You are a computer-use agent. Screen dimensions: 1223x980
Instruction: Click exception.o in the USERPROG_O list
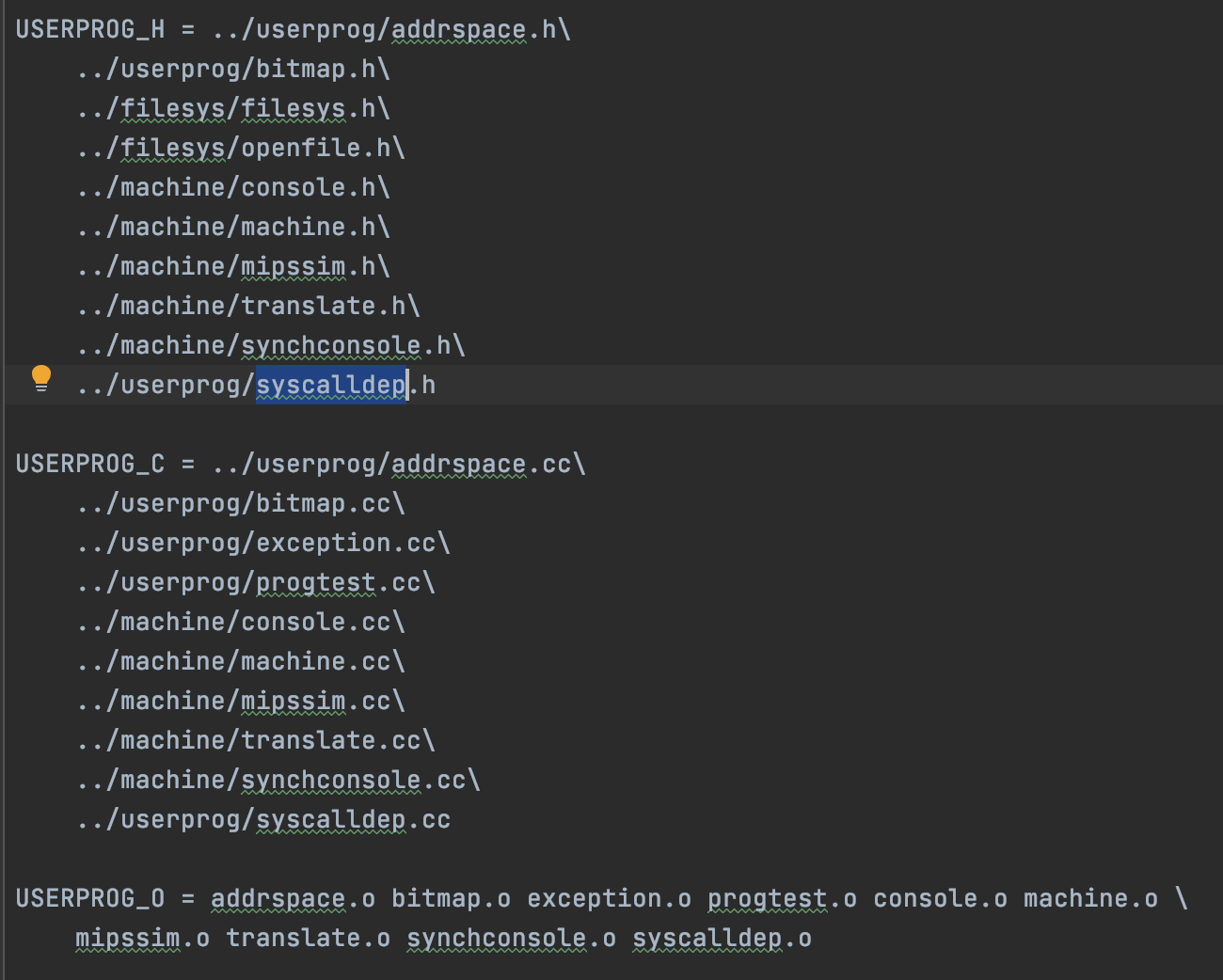[x=609, y=899]
